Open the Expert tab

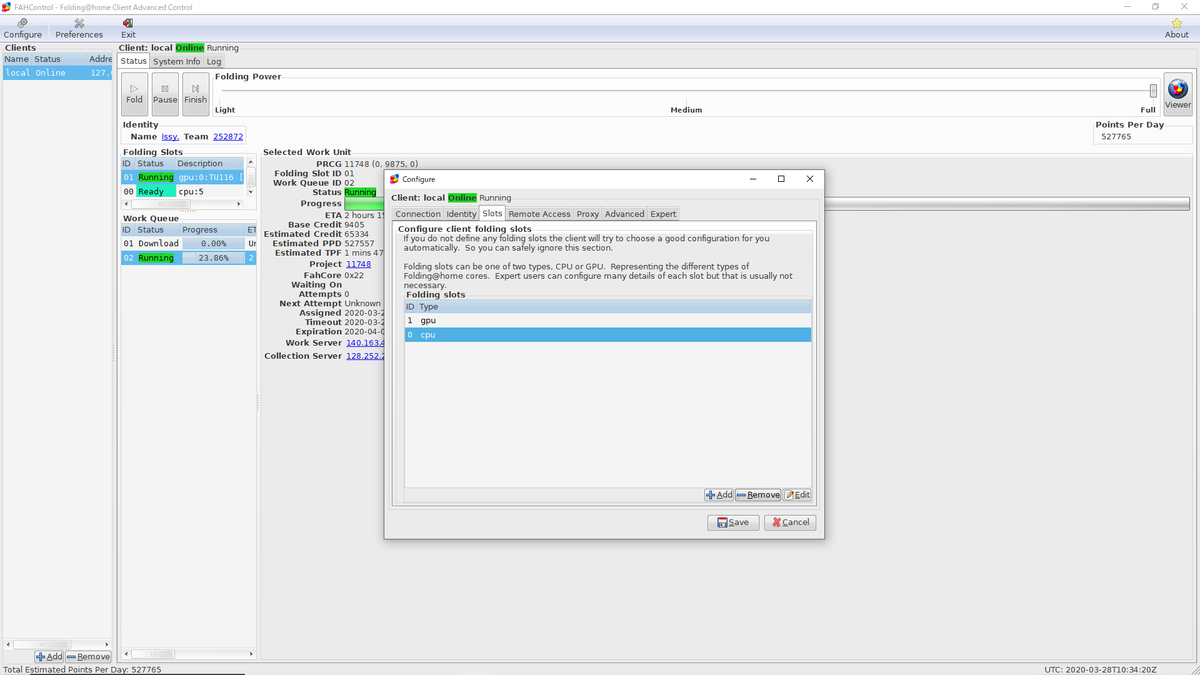point(663,214)
